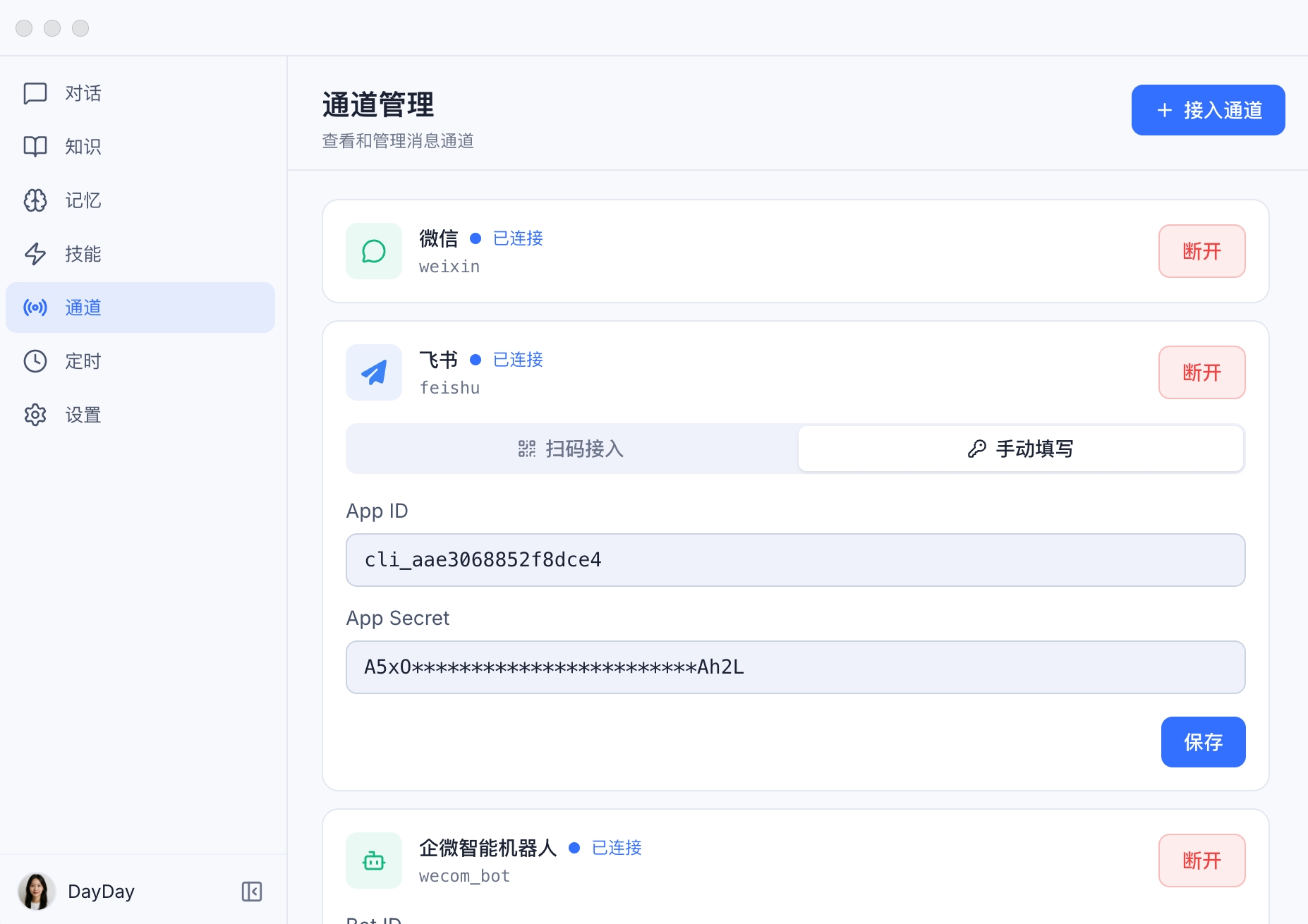Disconnect 微信 with 断开 button

pyautogui.click(x=1202, y=251)
